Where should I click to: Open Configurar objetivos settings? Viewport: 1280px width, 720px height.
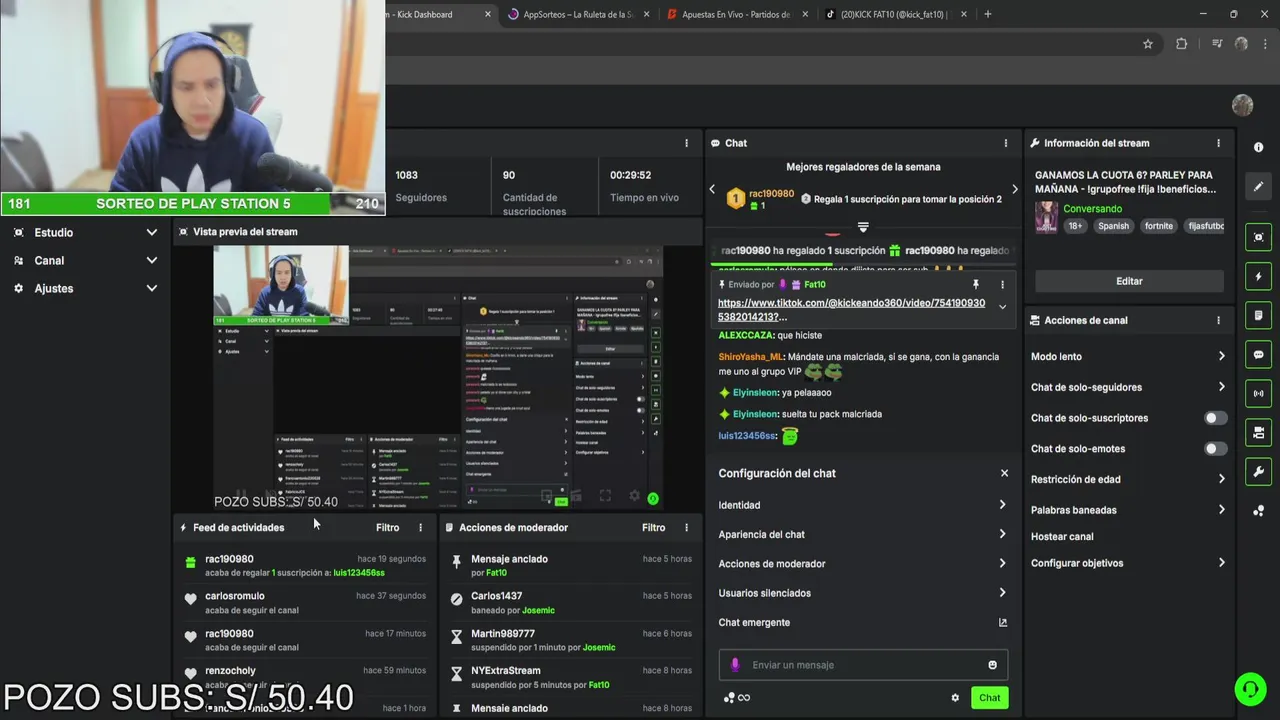[x=1128, y=563]
